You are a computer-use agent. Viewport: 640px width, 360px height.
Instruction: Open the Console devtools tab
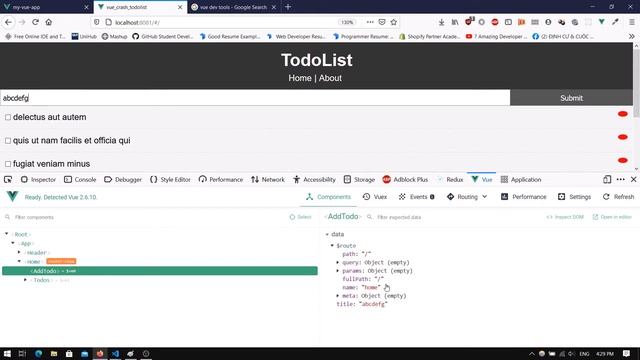point(80,180)
